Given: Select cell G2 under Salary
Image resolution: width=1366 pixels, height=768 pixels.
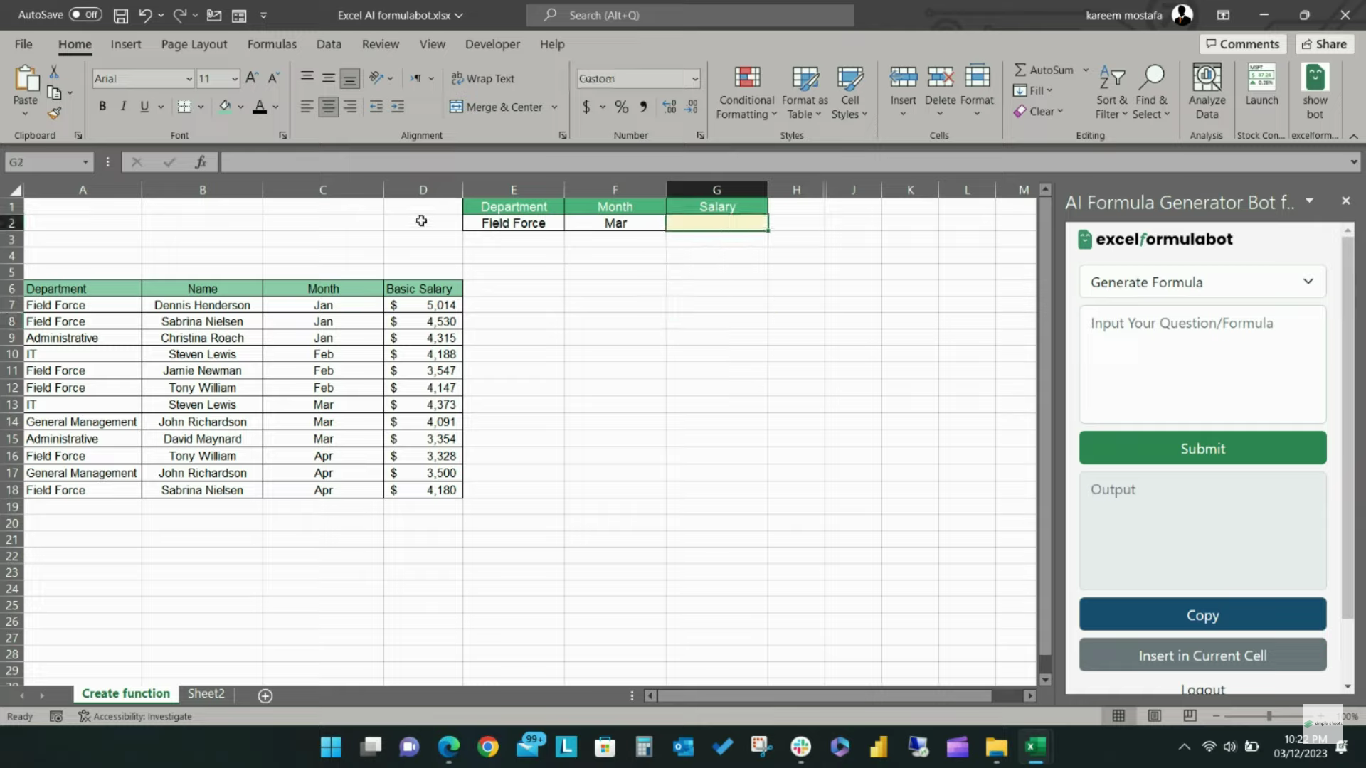Looking at the screenshot, I should coord(717,223).
